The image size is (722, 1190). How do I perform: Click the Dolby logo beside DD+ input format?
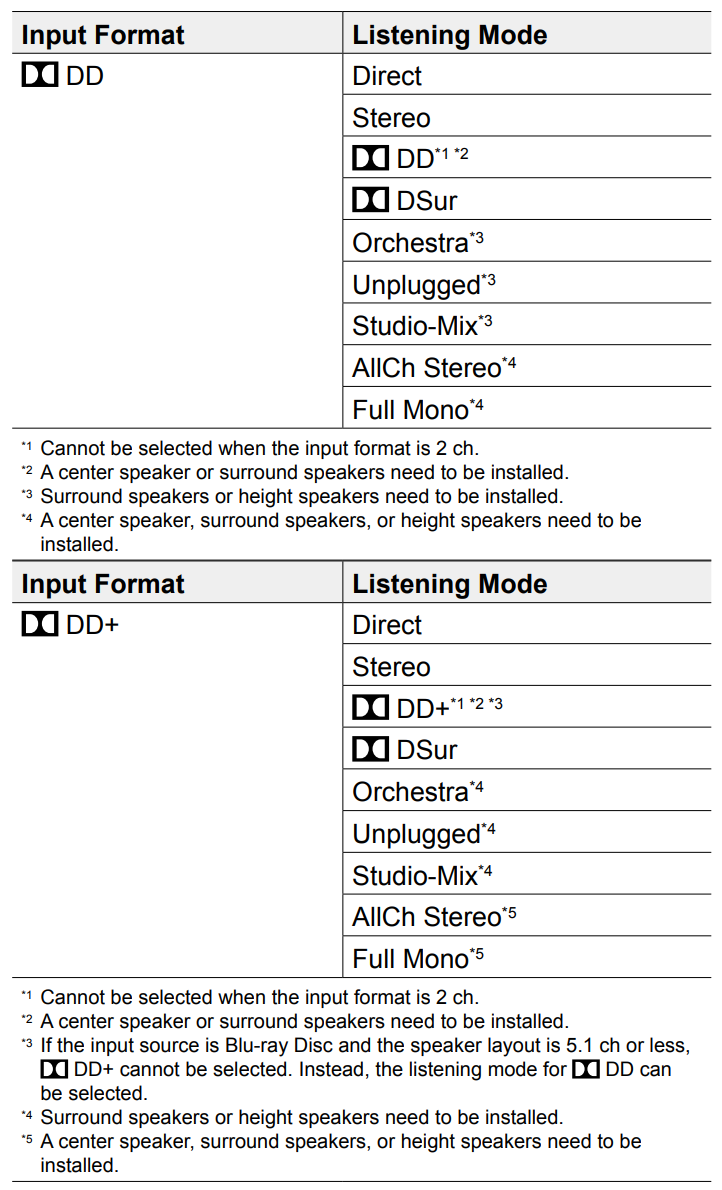pyautogui.click(x=39, y=624)
